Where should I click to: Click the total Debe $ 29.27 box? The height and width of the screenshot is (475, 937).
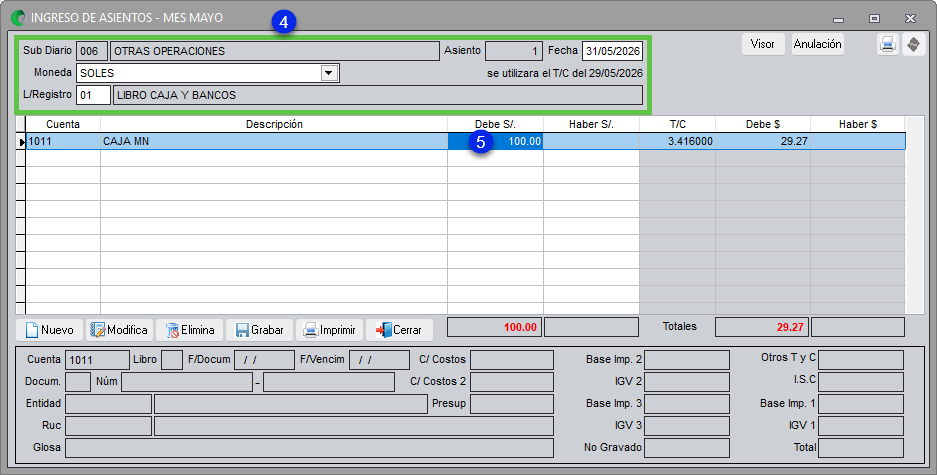pyautogui.click(x=762, y=327)
